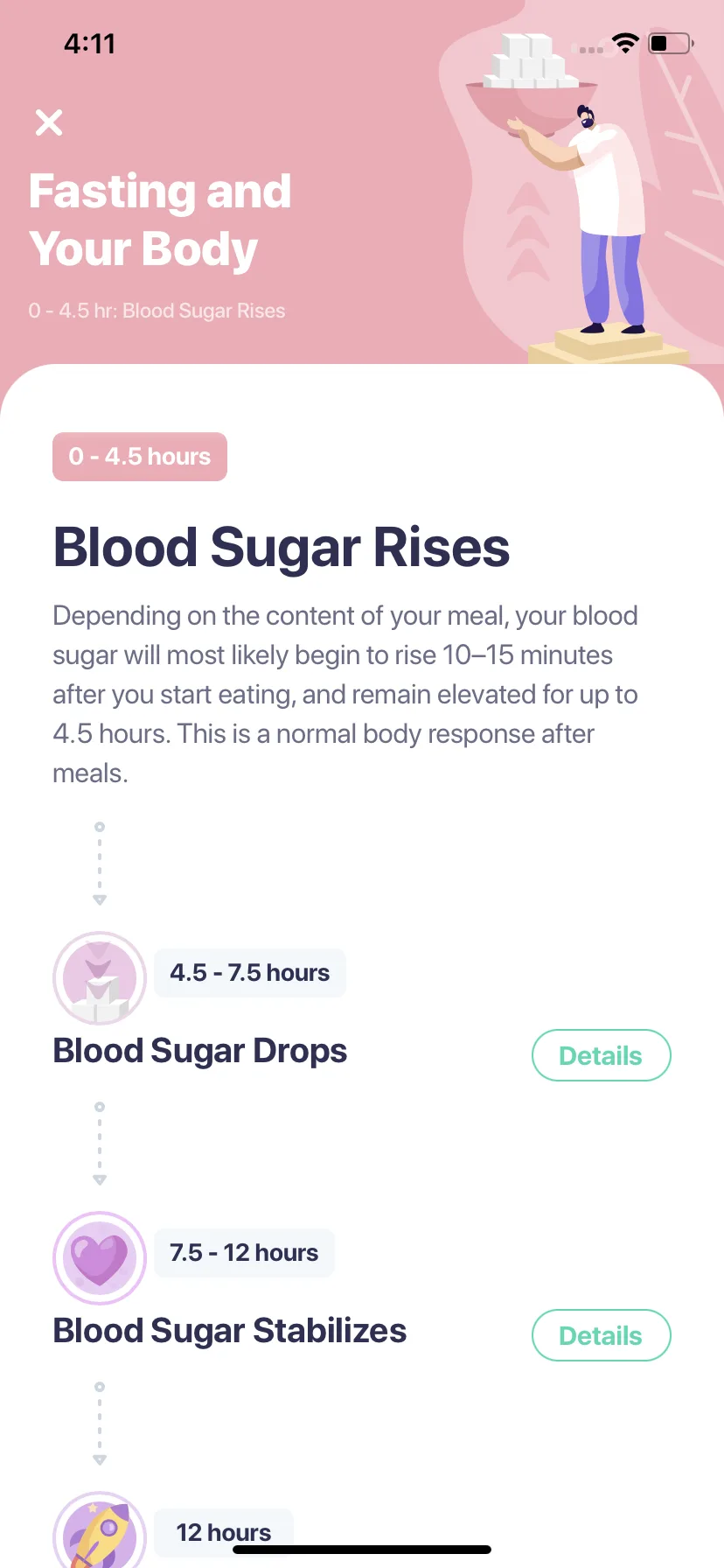Open Details for Blood Sugar Drops

point(602,1055)
